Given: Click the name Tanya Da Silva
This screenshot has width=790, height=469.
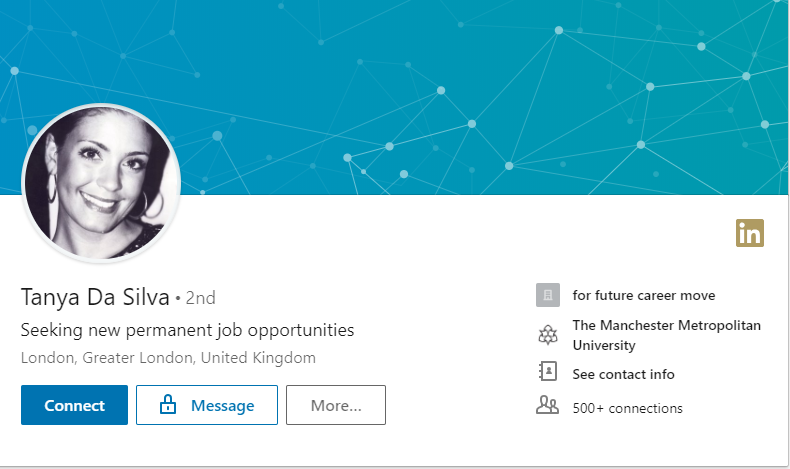Looking at the screenshot, I should point(95,297).
